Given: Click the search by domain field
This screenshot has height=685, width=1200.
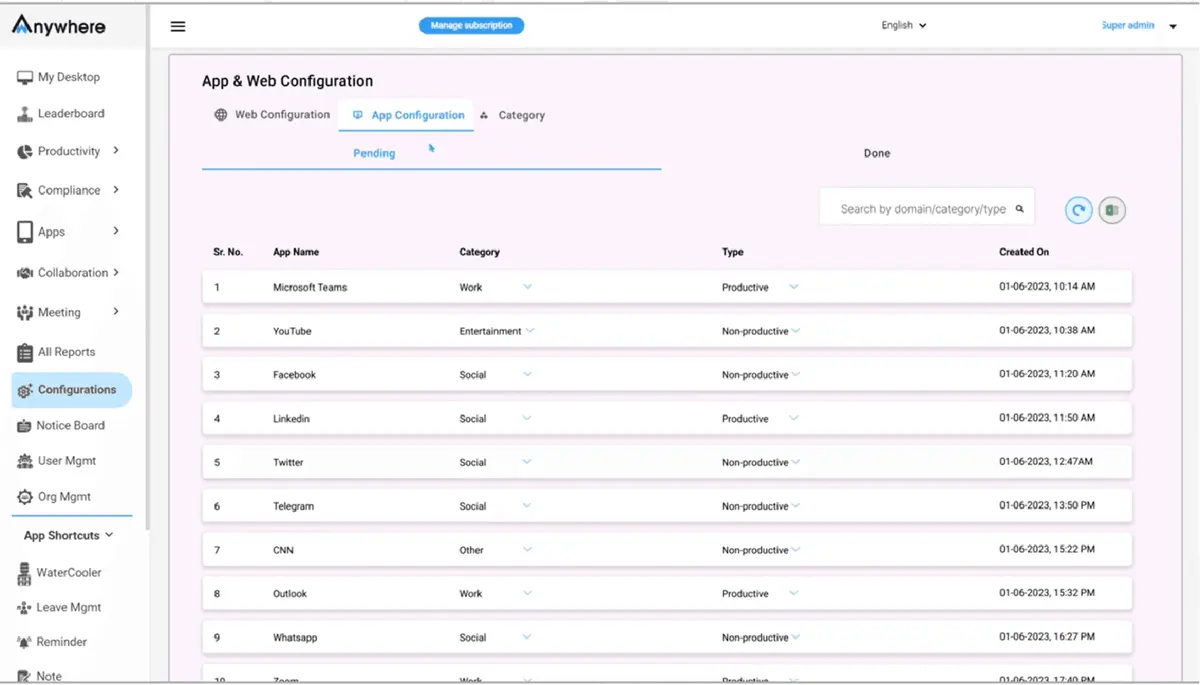Looking at the screenshot, I should point(926,209).
